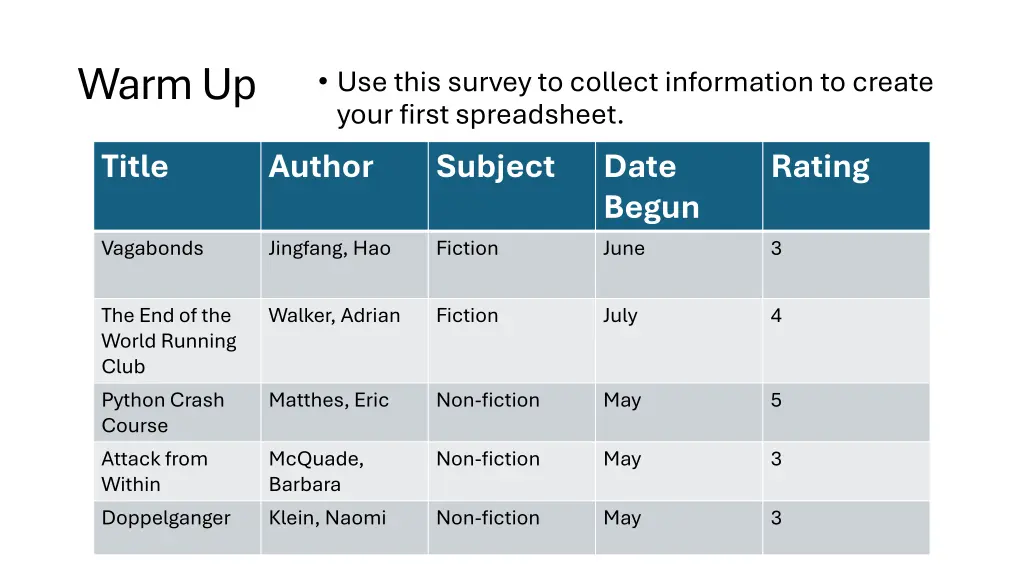Viewport: 1024px width, 576px height.
Task: Click the Walker, Adrian author cell
Action: point(344,341)
